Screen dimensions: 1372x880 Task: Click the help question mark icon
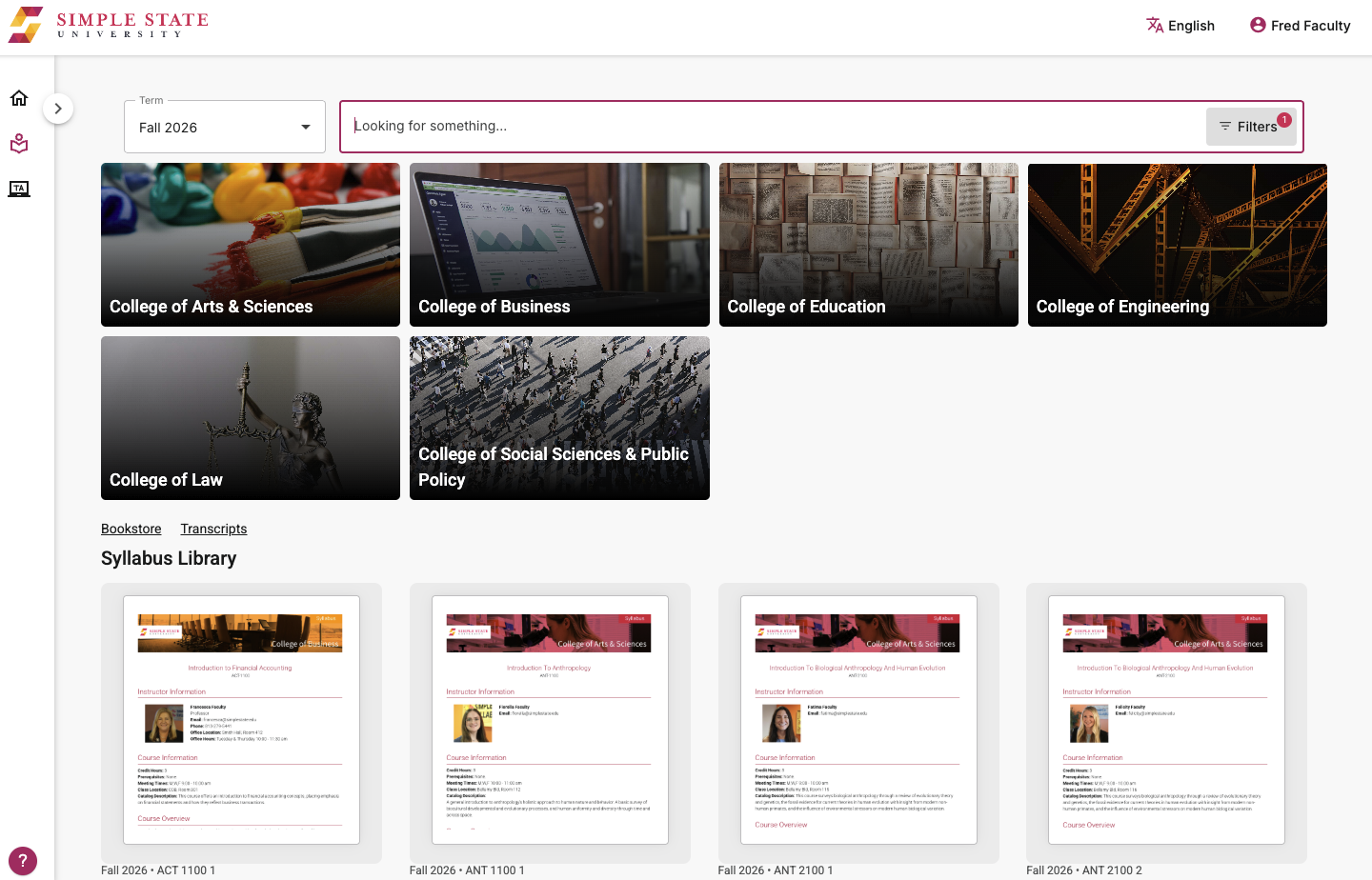click(x=22, y=862)
